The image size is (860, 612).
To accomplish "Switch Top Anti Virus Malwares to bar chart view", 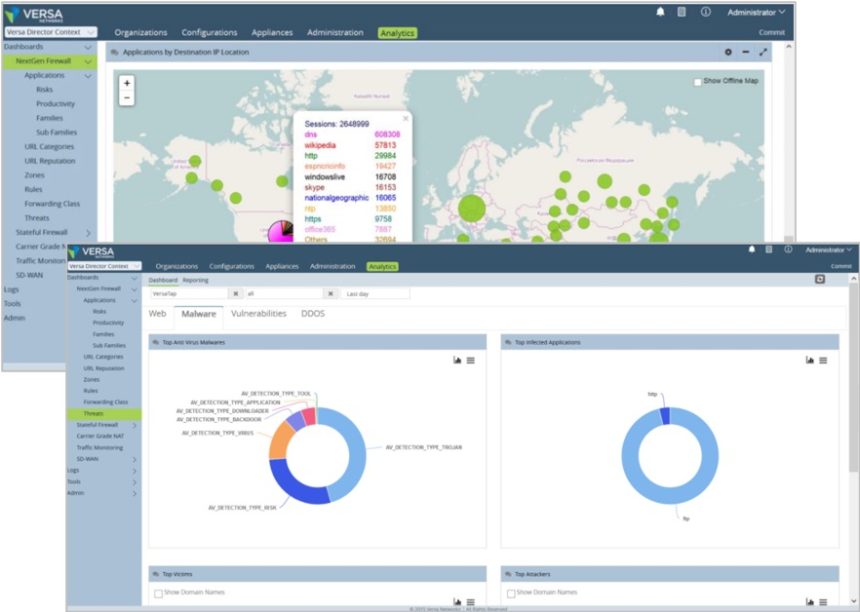I will pyautogui.click(x=456, y=358).
